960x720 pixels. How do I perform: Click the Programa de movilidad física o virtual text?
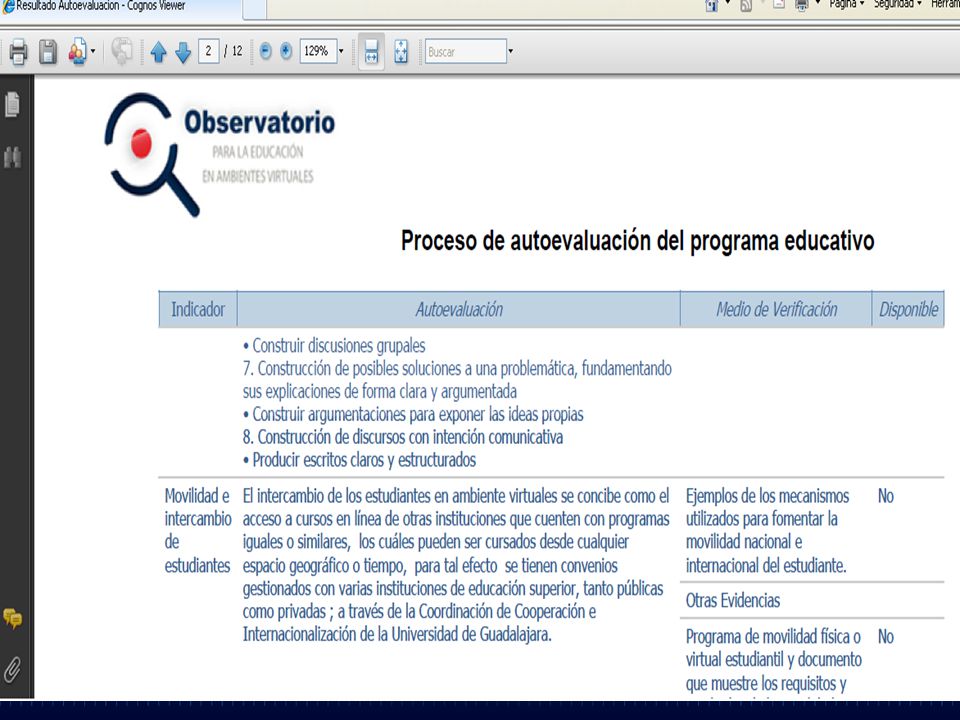pyautogui.click(x=774, y=660)
